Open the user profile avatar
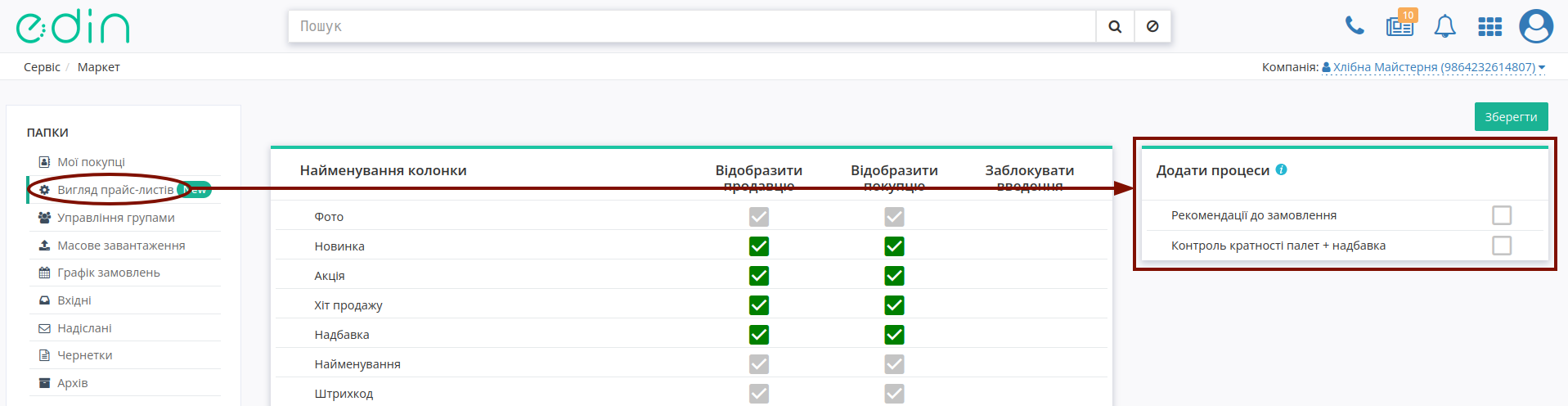This screenshot has height=406, width=1568. click(1536, 26)
